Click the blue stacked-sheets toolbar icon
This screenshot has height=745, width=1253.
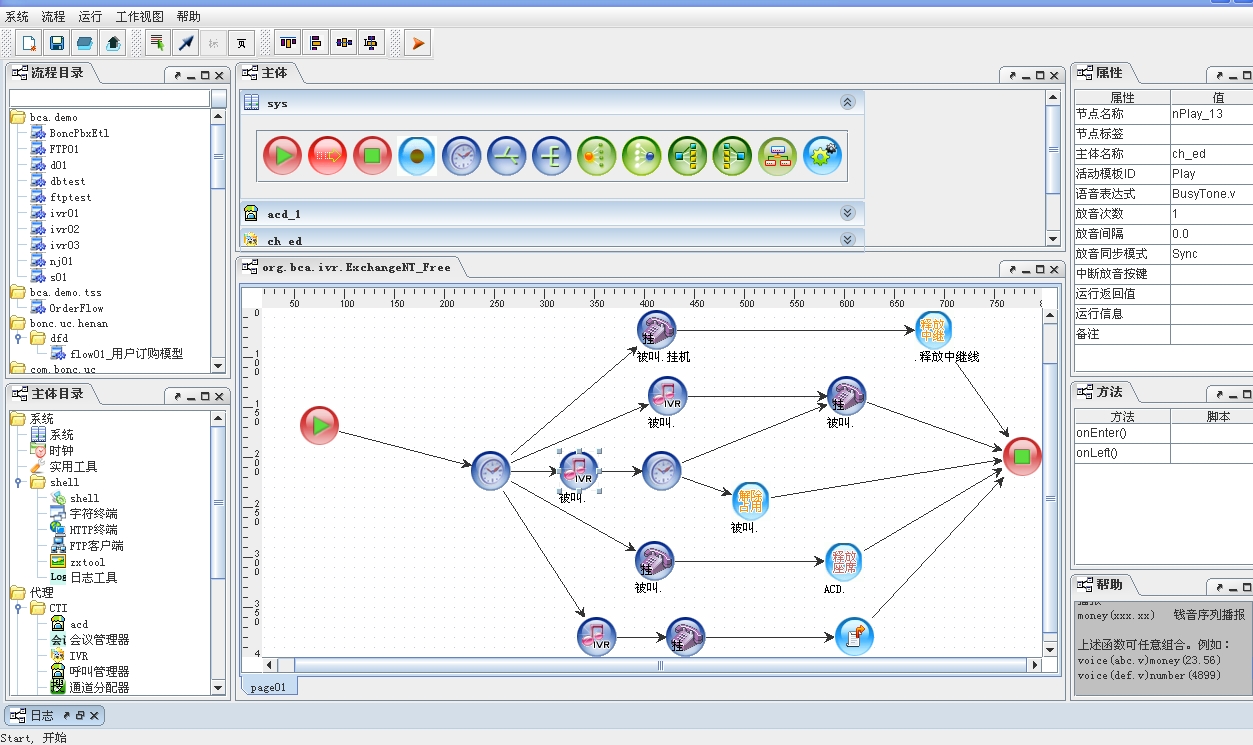point(85,43)
